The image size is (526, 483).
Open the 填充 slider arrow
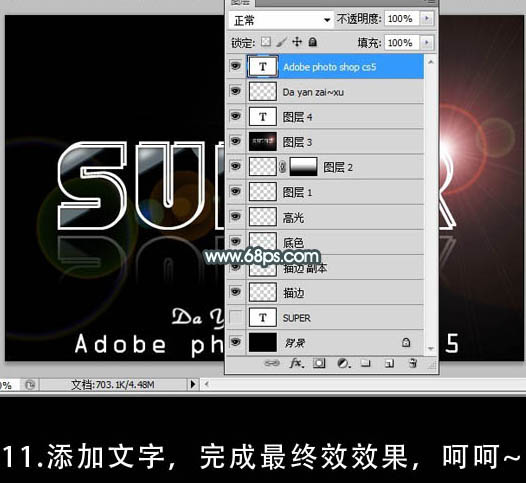click(427, 43)
